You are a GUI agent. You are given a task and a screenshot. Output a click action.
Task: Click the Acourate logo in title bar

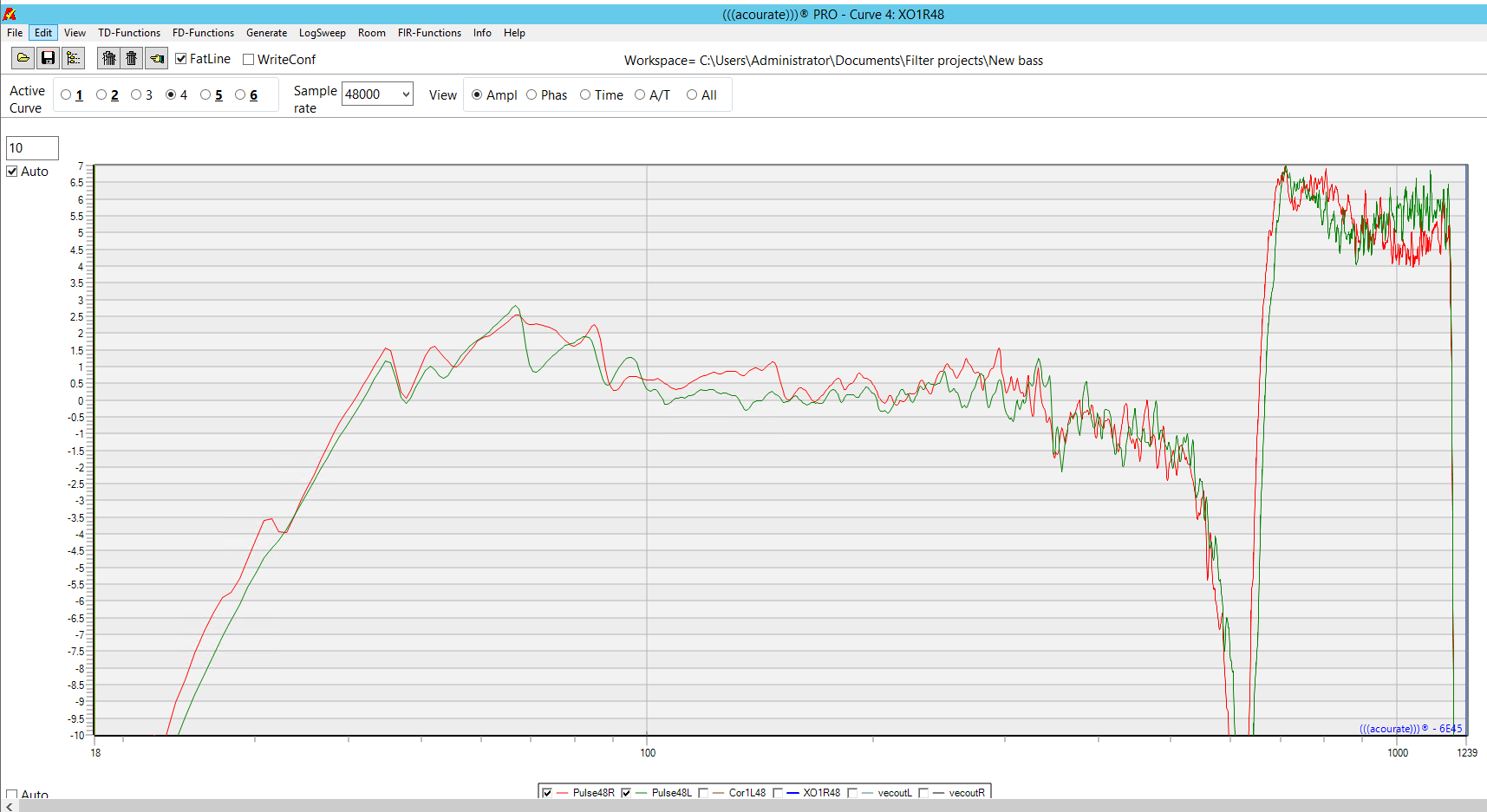[x=10, y=14]
